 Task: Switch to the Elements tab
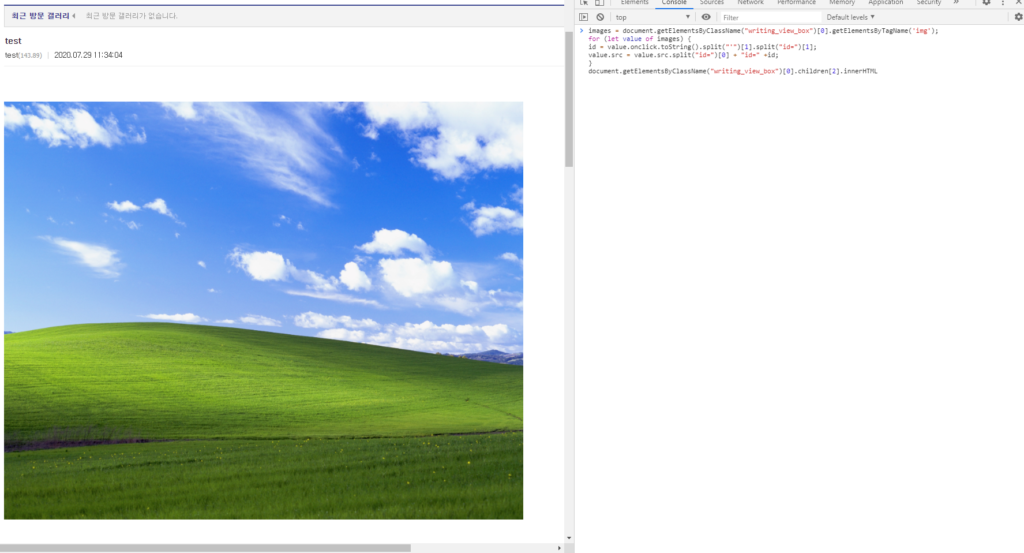[x=634, y=3]
